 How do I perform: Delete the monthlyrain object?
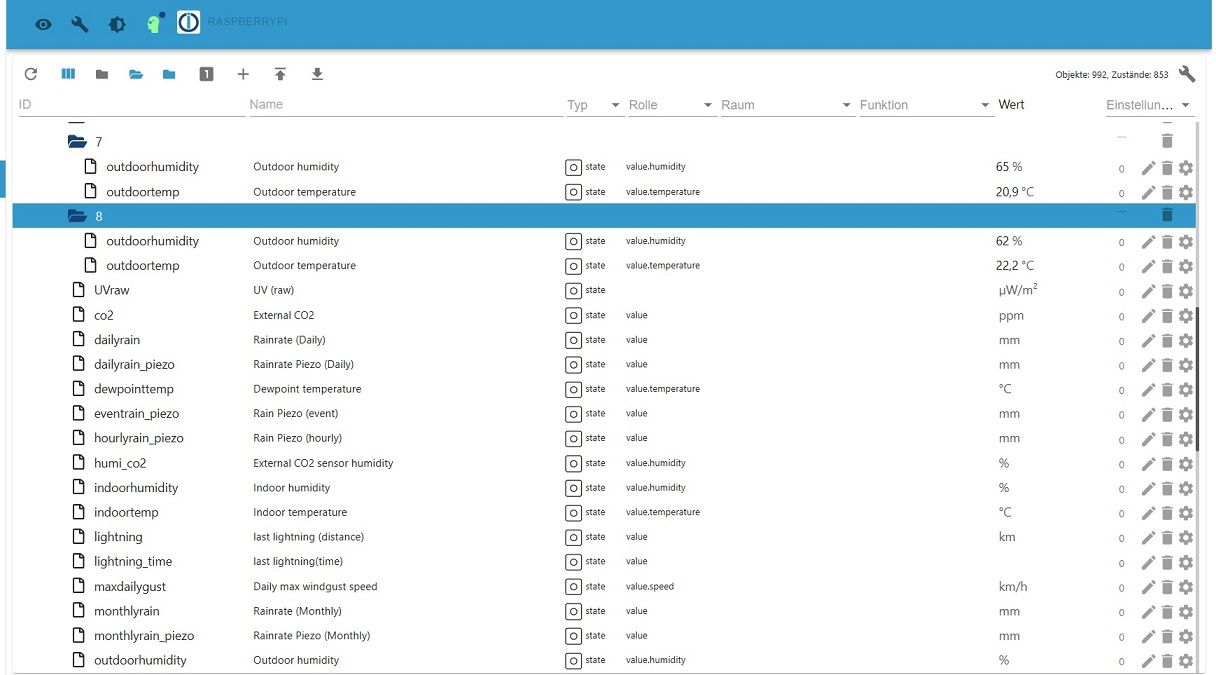1167,612
